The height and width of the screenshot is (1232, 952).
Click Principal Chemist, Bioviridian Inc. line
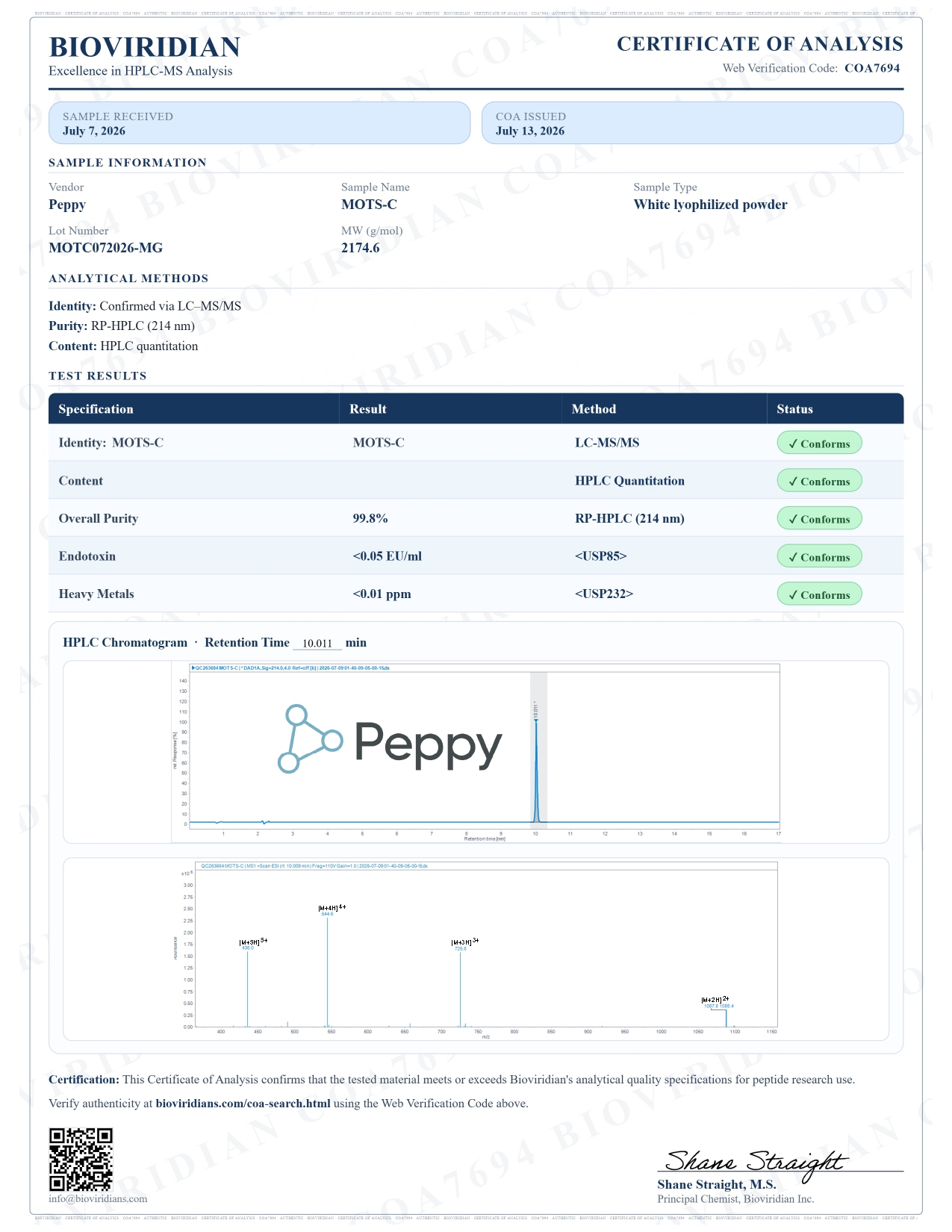(x=735, y=1199)
